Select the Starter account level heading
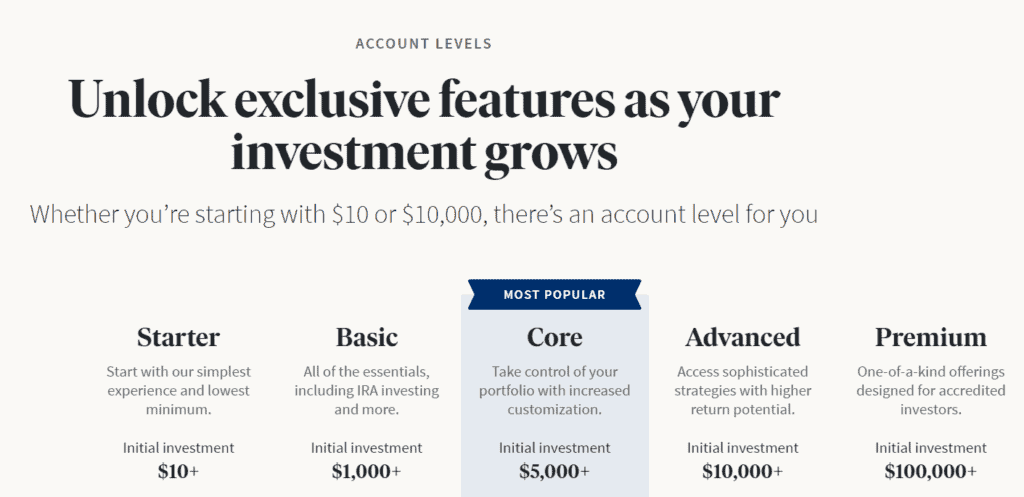Viewport: 1024px width, 497px height. [178, 337]
